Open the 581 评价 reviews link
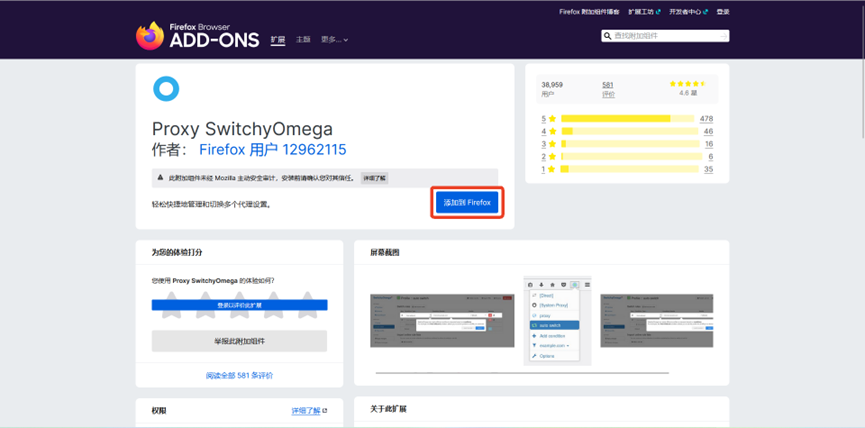Viewport: 865px width, 428px height. coord(608,89)
